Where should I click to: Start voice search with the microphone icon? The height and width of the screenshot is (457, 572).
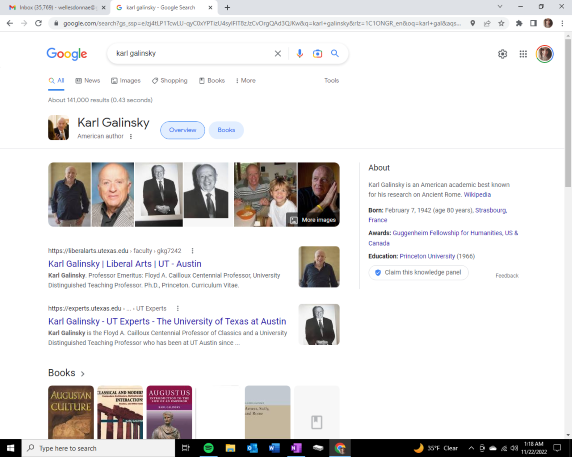[299, 54]
